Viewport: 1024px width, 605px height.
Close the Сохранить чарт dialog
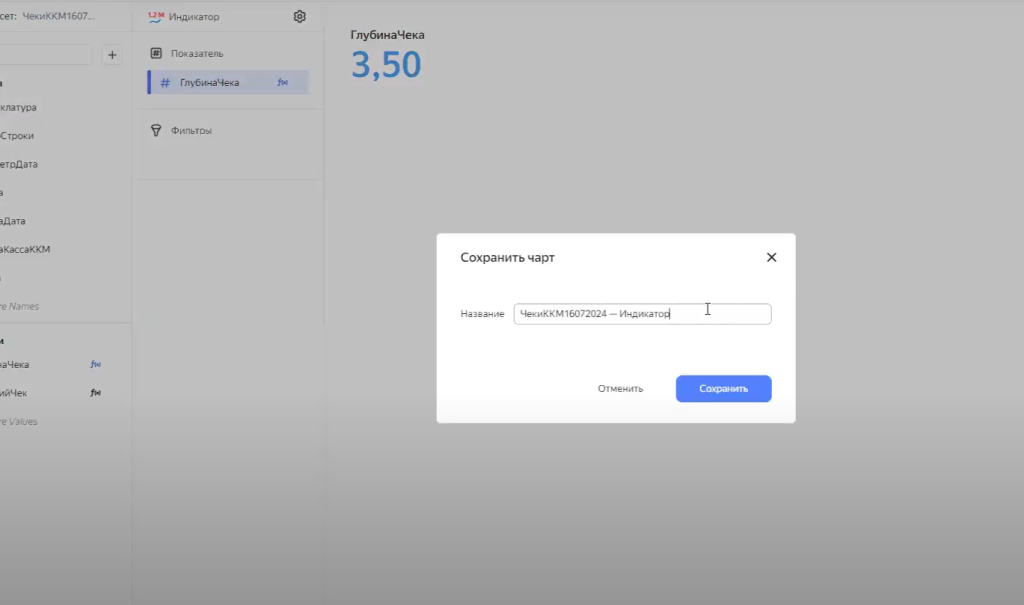771,257
